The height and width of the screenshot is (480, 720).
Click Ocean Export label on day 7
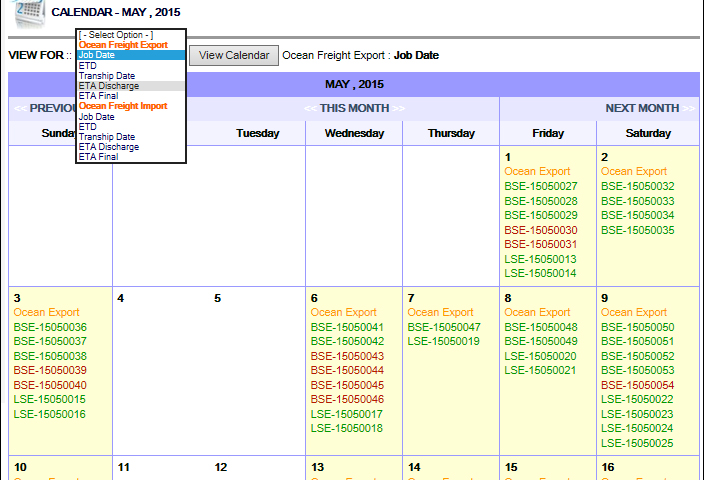[440, 312]
